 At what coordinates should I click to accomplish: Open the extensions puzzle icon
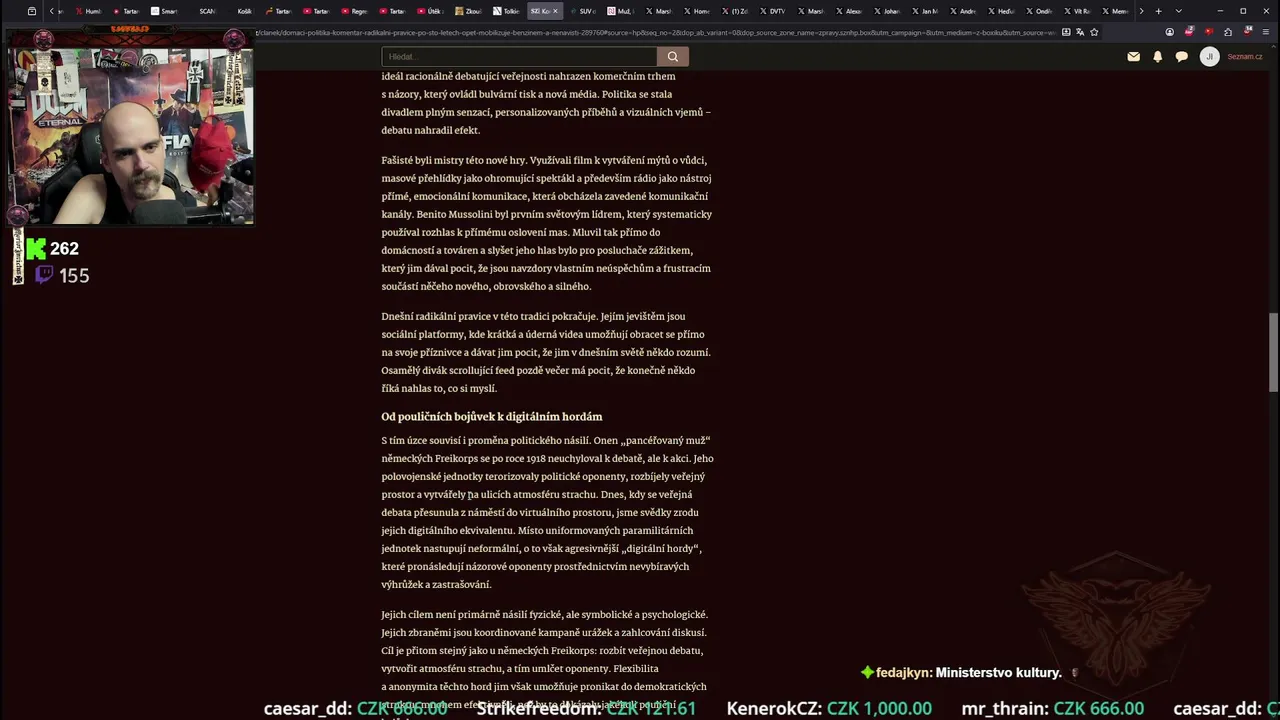[1228, 32]
